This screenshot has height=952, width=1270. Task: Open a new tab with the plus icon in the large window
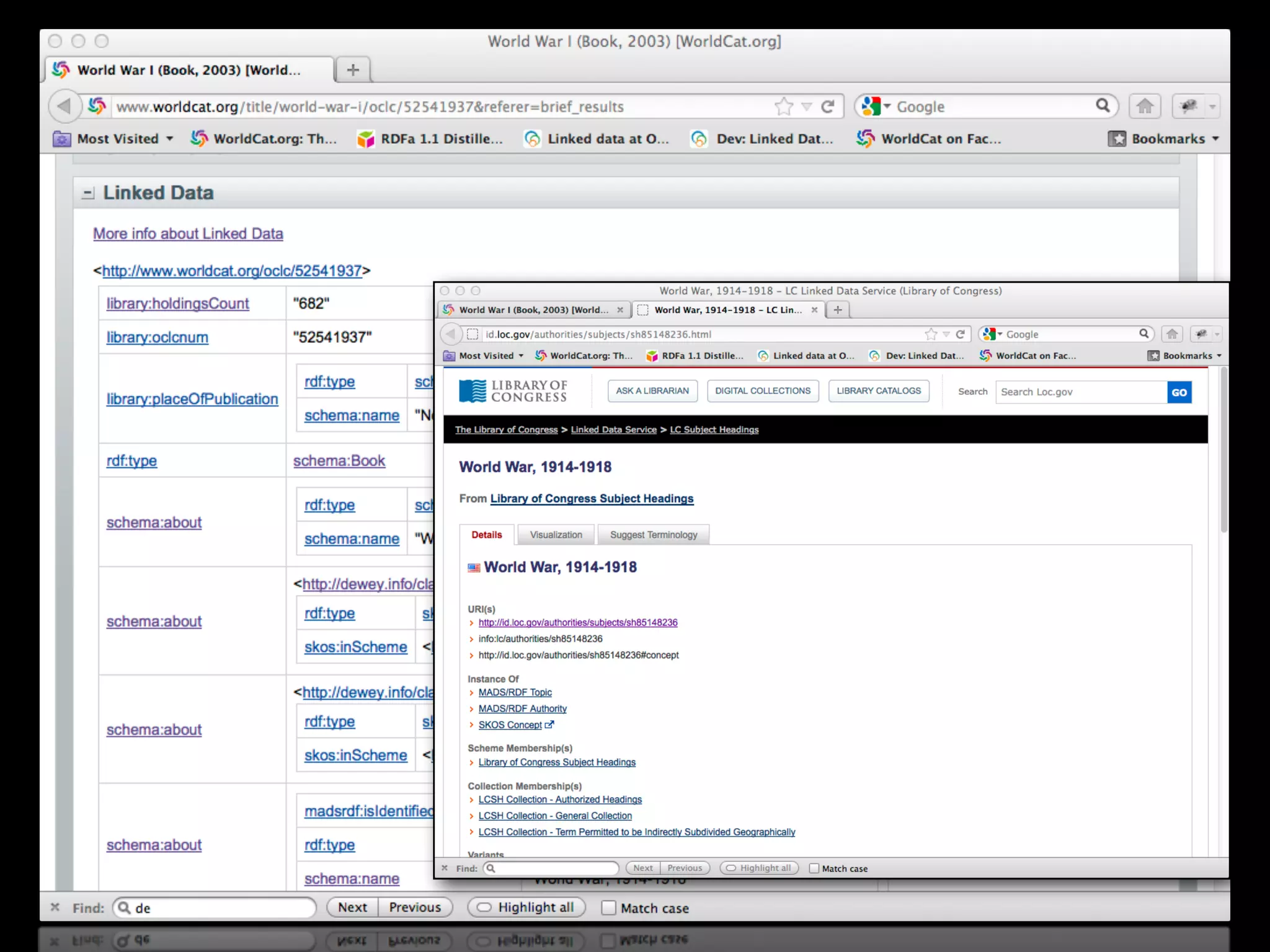[353, 69]
